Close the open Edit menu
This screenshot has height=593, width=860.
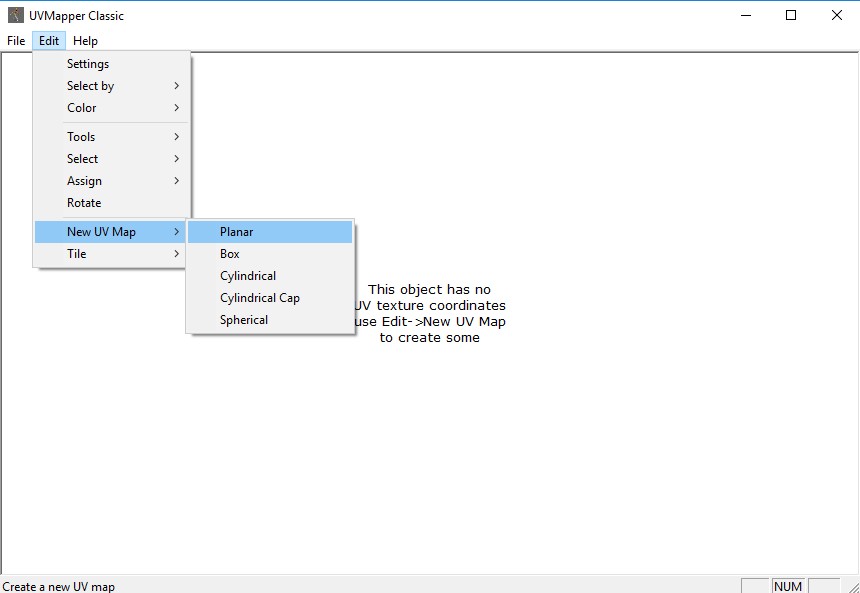[x=49, y=41]
